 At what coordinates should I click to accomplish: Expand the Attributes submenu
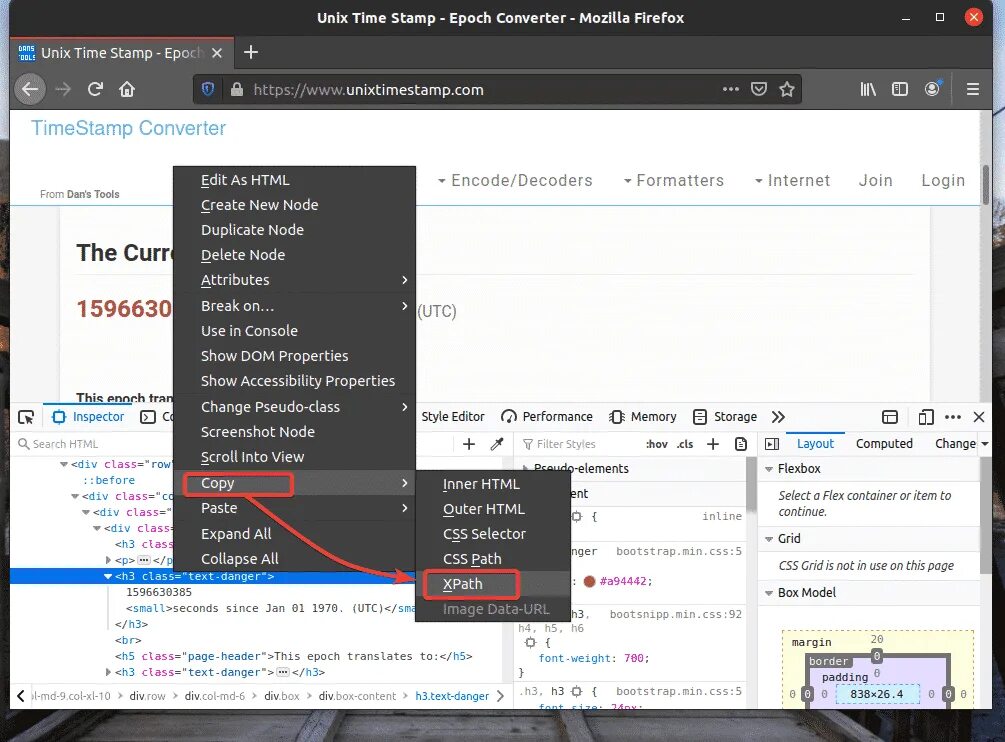tap(295, 280)
